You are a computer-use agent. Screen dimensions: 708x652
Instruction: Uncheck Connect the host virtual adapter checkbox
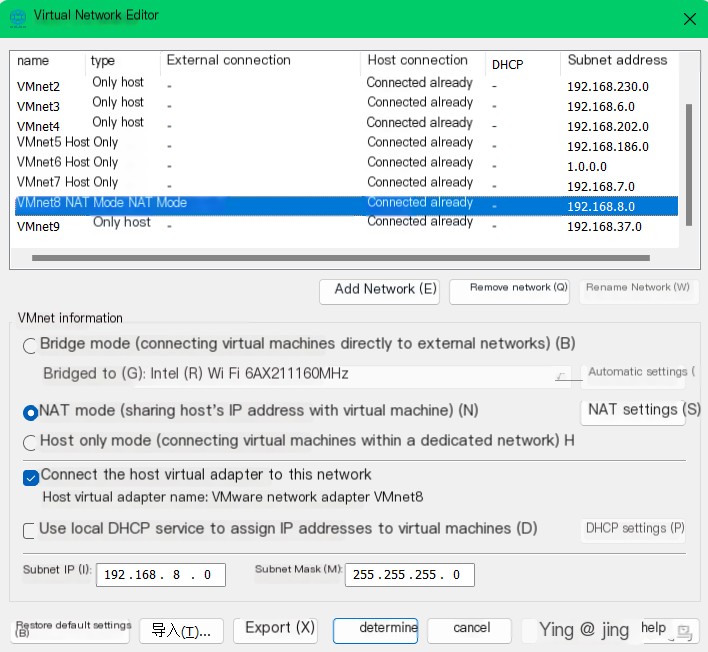(x=31, y=478)
